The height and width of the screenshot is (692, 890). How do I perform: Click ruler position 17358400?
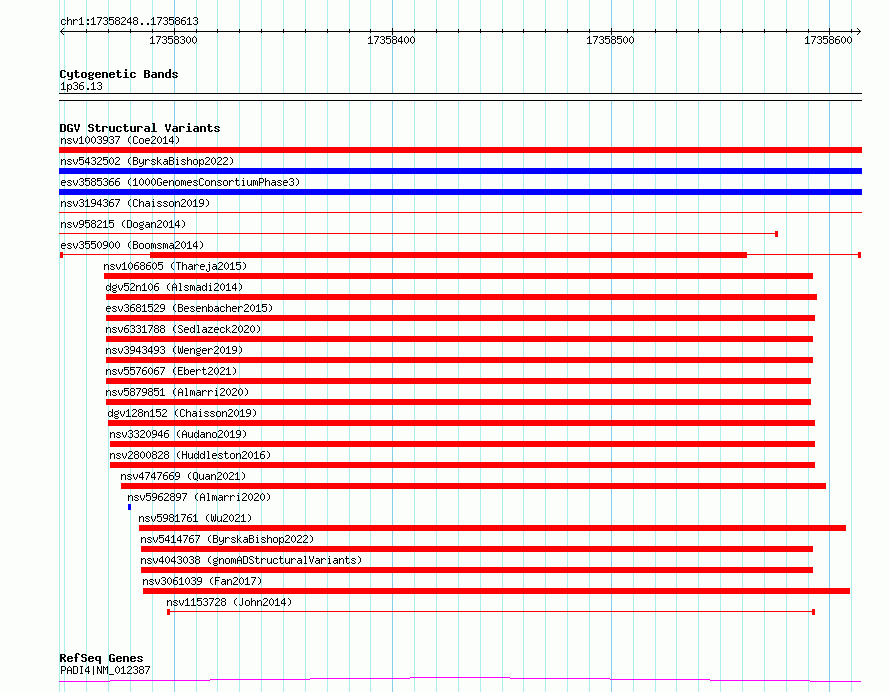click(391, 40)
